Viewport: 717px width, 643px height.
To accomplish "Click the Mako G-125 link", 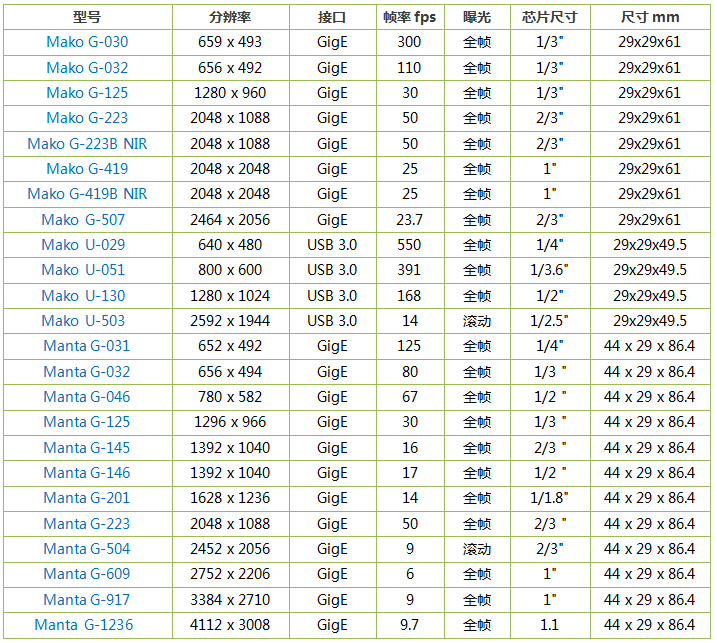I will [87, 93].
